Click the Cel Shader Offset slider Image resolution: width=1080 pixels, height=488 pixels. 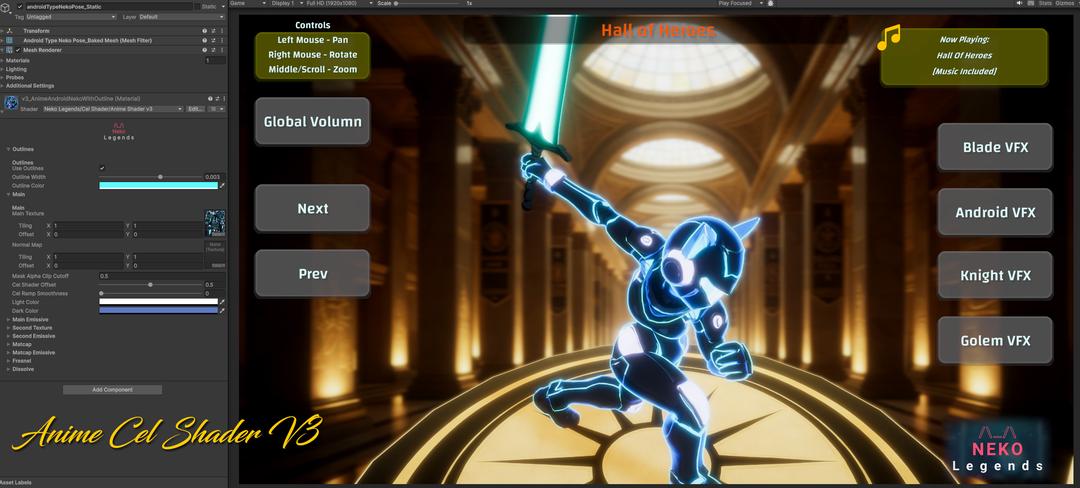[150, 284]
